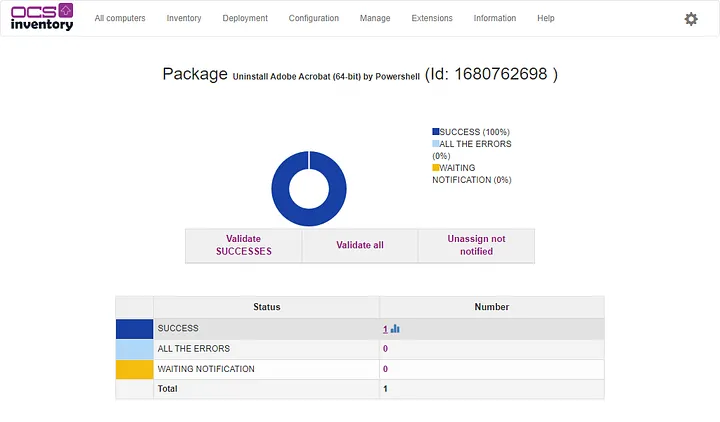Open the Configuration menu

click(x=314, y=18)
